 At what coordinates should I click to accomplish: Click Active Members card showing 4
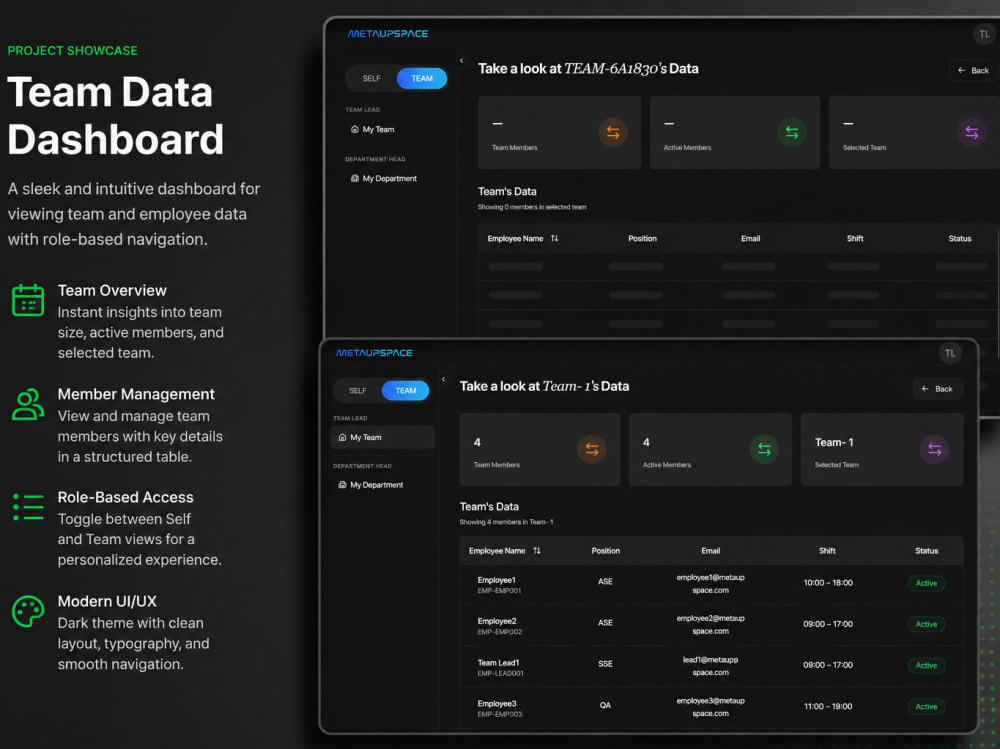pyautogui.click(x=710, y=450)
